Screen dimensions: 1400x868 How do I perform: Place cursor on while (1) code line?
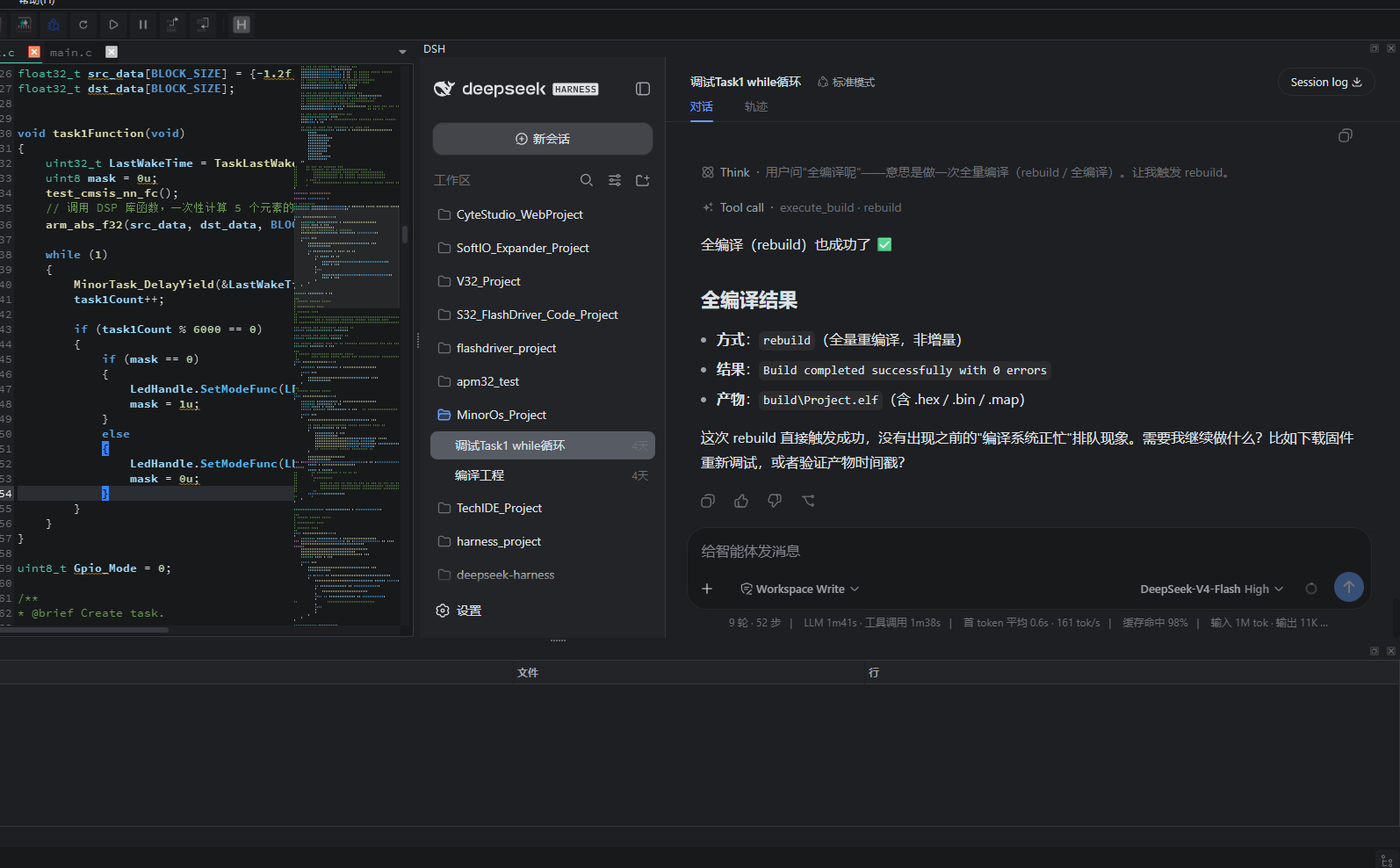(x=76, y=255)
